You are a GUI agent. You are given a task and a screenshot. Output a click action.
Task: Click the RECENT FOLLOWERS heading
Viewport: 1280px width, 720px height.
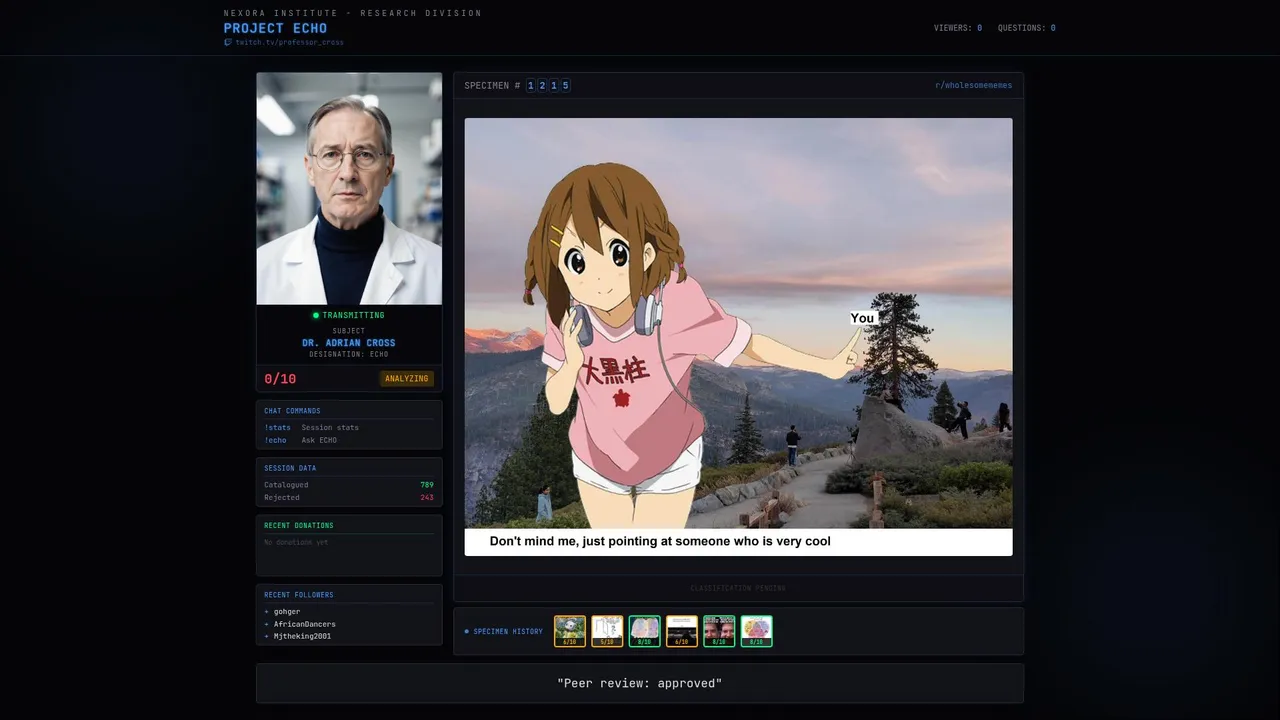tap(299, 595)
